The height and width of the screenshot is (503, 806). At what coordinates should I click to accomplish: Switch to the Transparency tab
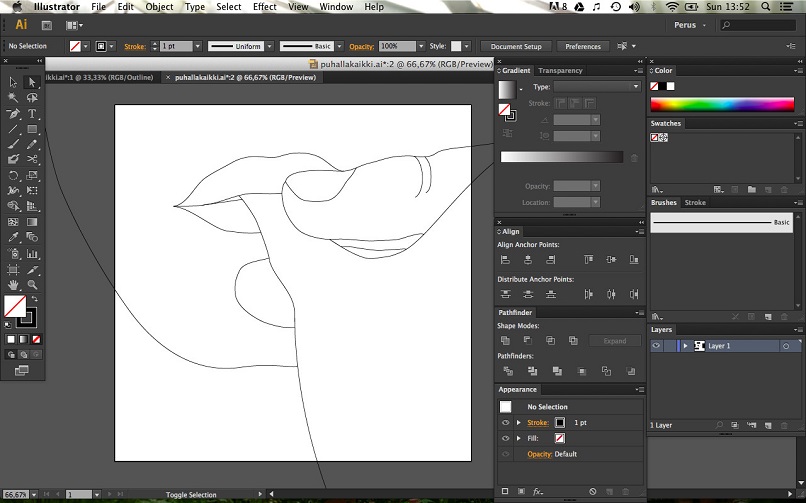click(x=560, y=71)
